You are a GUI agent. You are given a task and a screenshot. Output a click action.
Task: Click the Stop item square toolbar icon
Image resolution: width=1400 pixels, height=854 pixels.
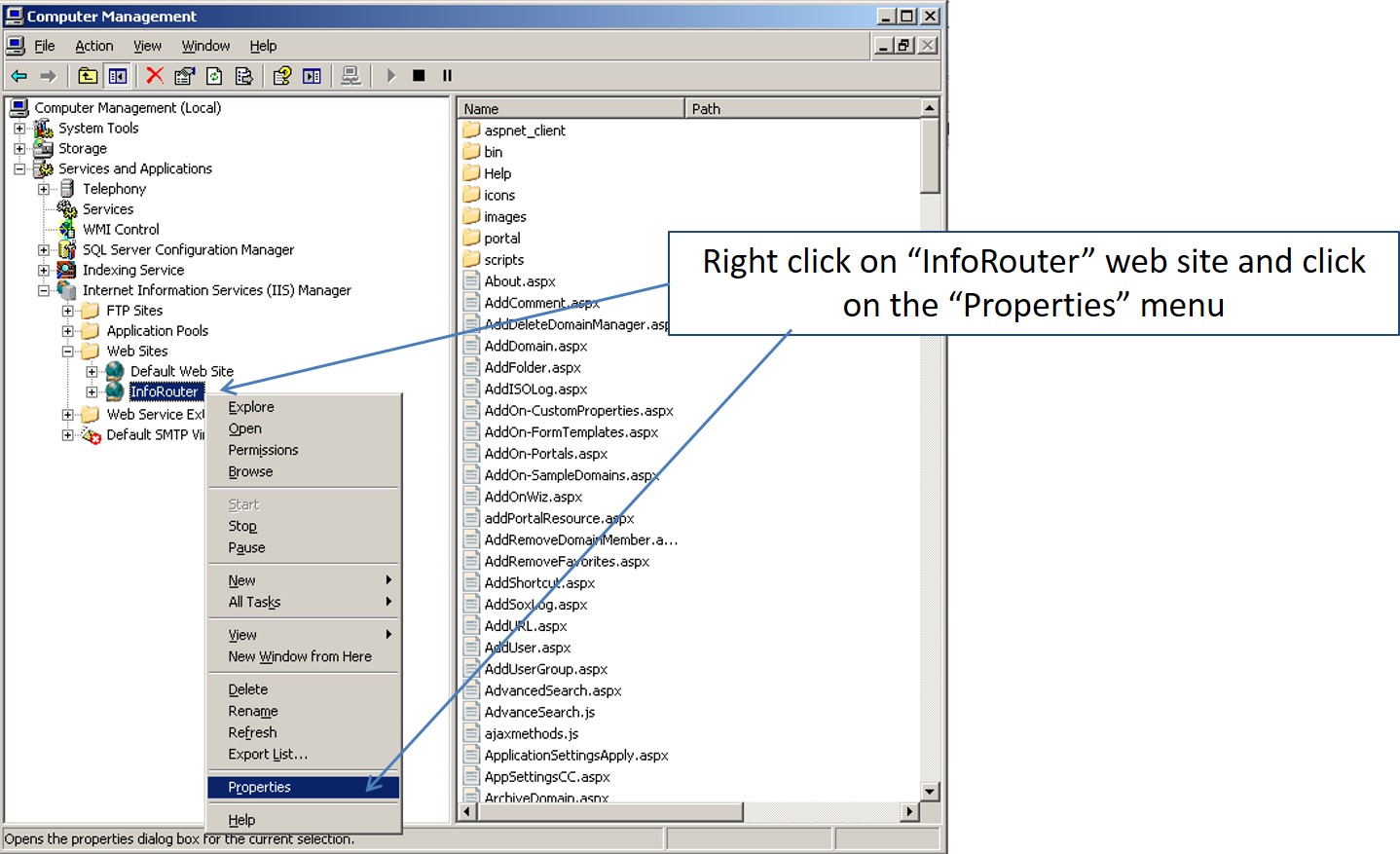[x=419, y=76]
